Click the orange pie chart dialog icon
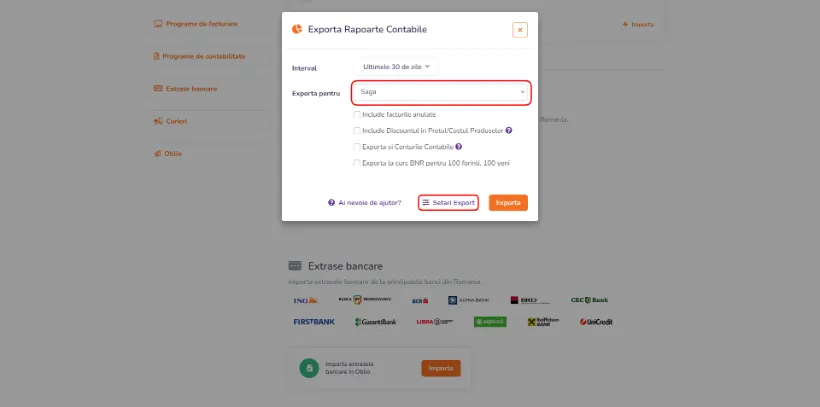Image resolution: width=820 pixels, height=407 pixels. pos(297,29)
